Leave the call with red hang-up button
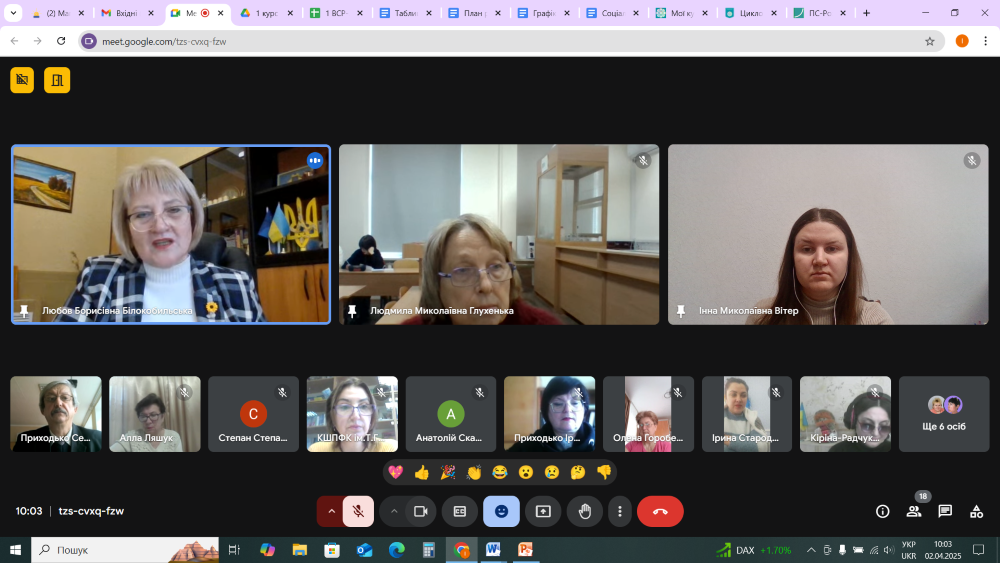The height and width of the screenshot is (563, 1000). [660, 511]
